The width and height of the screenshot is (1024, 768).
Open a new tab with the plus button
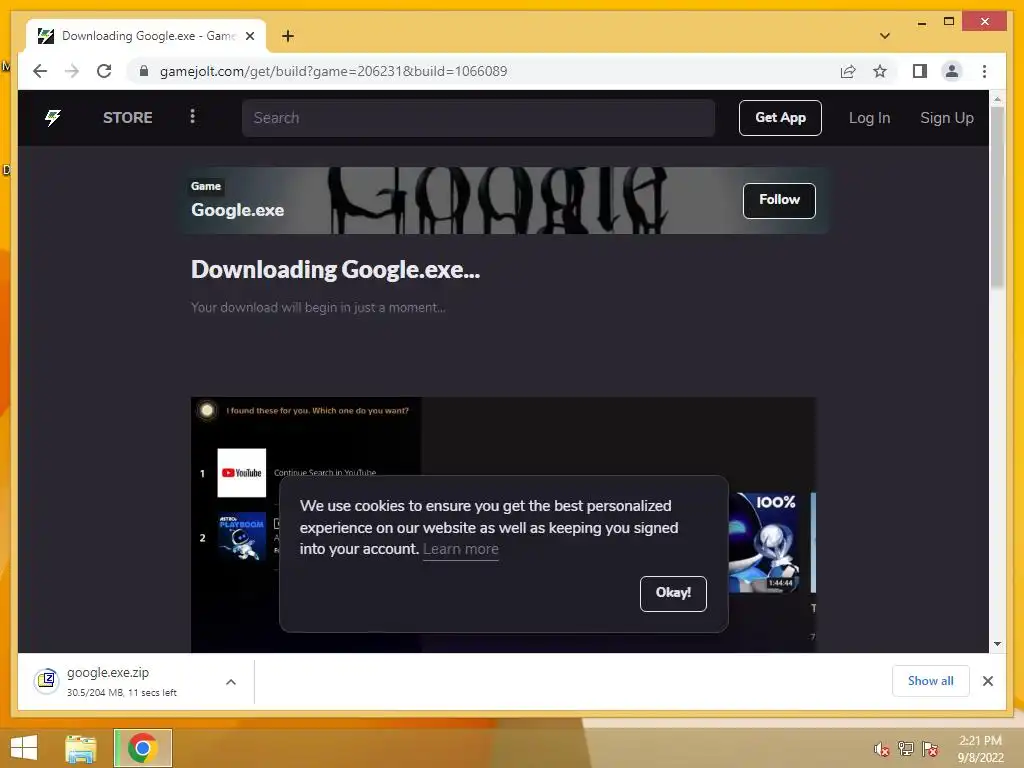pos(287,36)
